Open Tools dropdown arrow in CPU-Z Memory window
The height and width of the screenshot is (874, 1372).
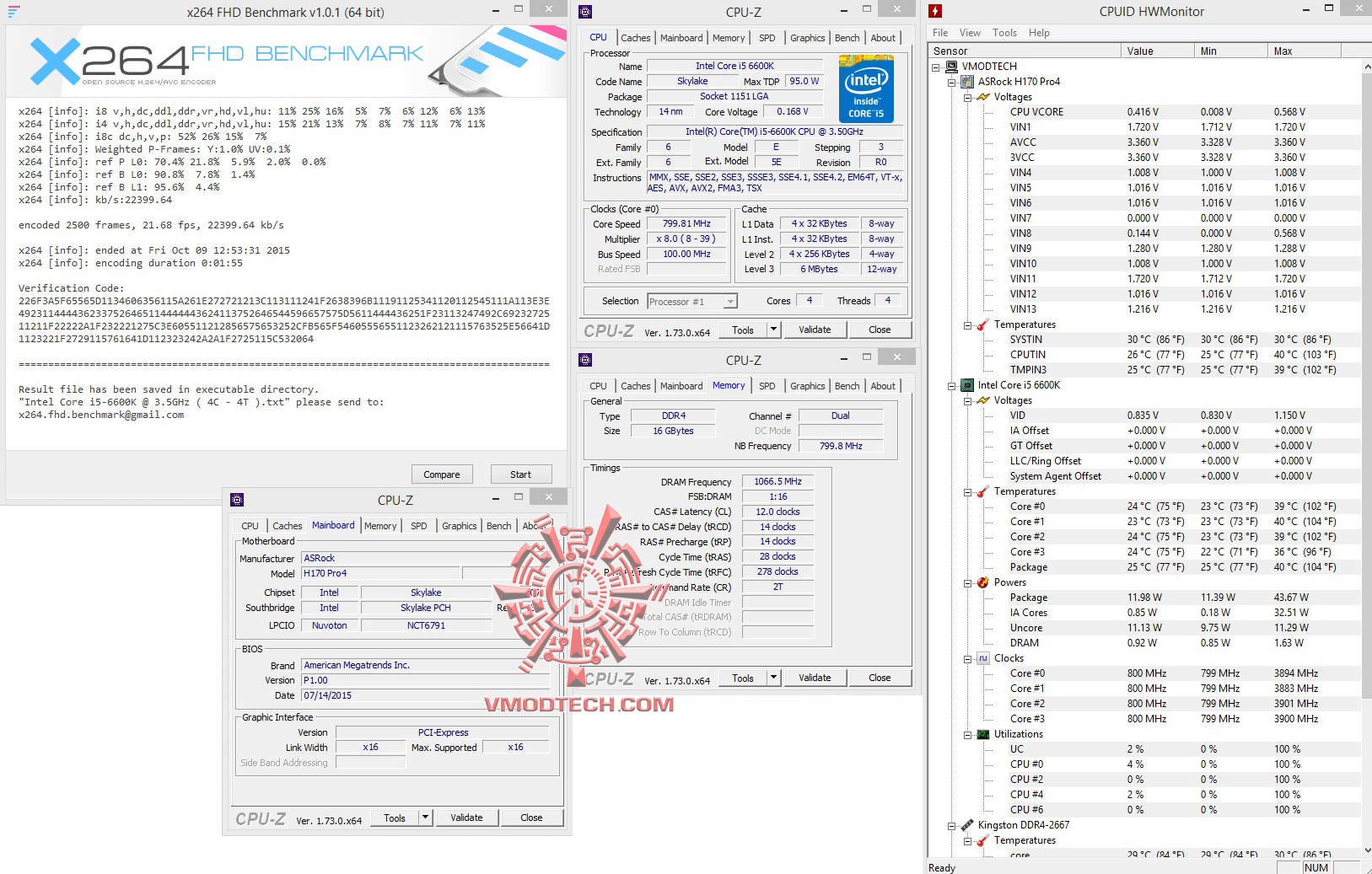pos(773,678)
